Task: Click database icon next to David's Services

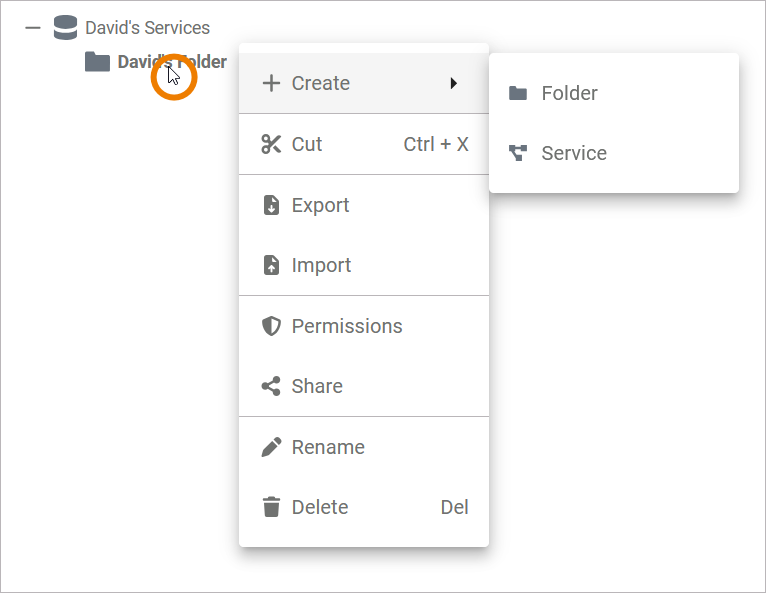Action: point(65,28)
